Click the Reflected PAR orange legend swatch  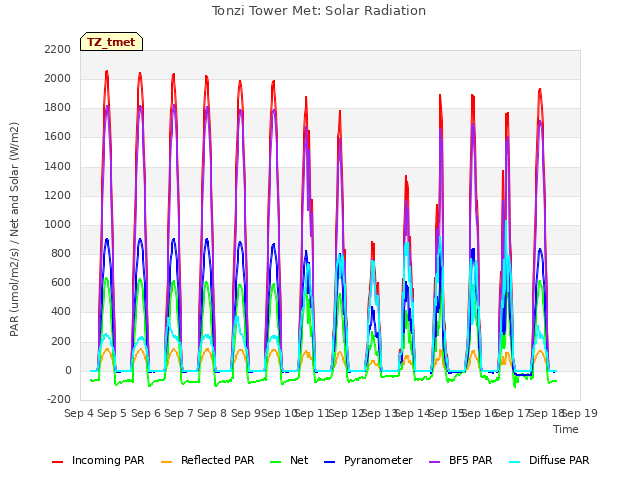[x=167, y=462]
